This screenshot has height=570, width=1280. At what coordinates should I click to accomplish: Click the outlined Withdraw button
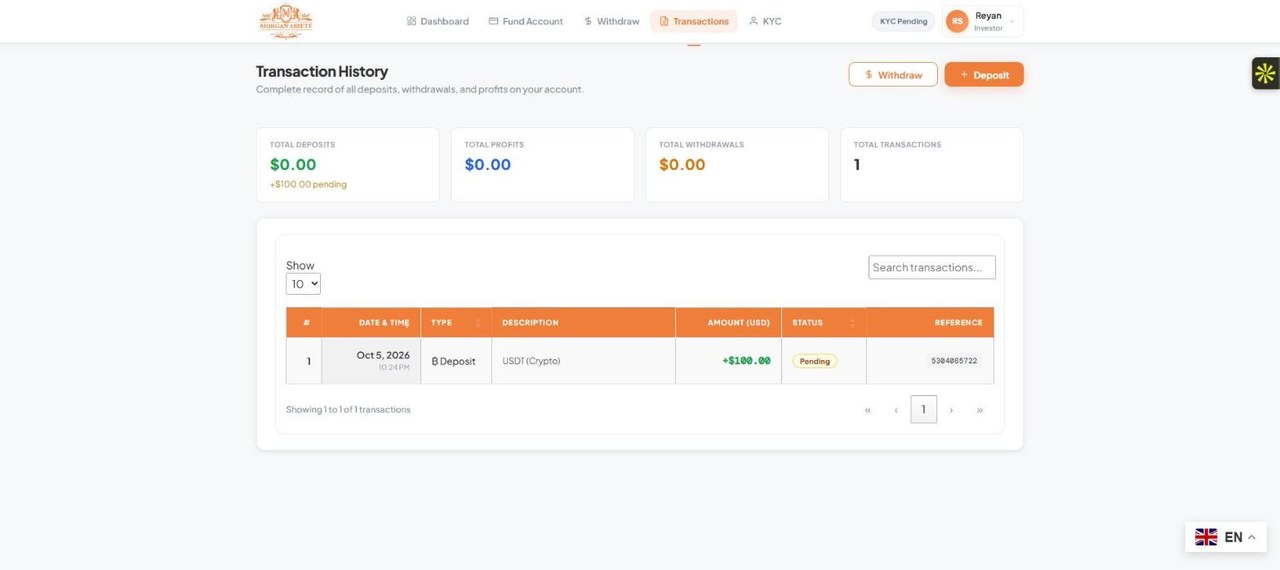coord(893,75)
